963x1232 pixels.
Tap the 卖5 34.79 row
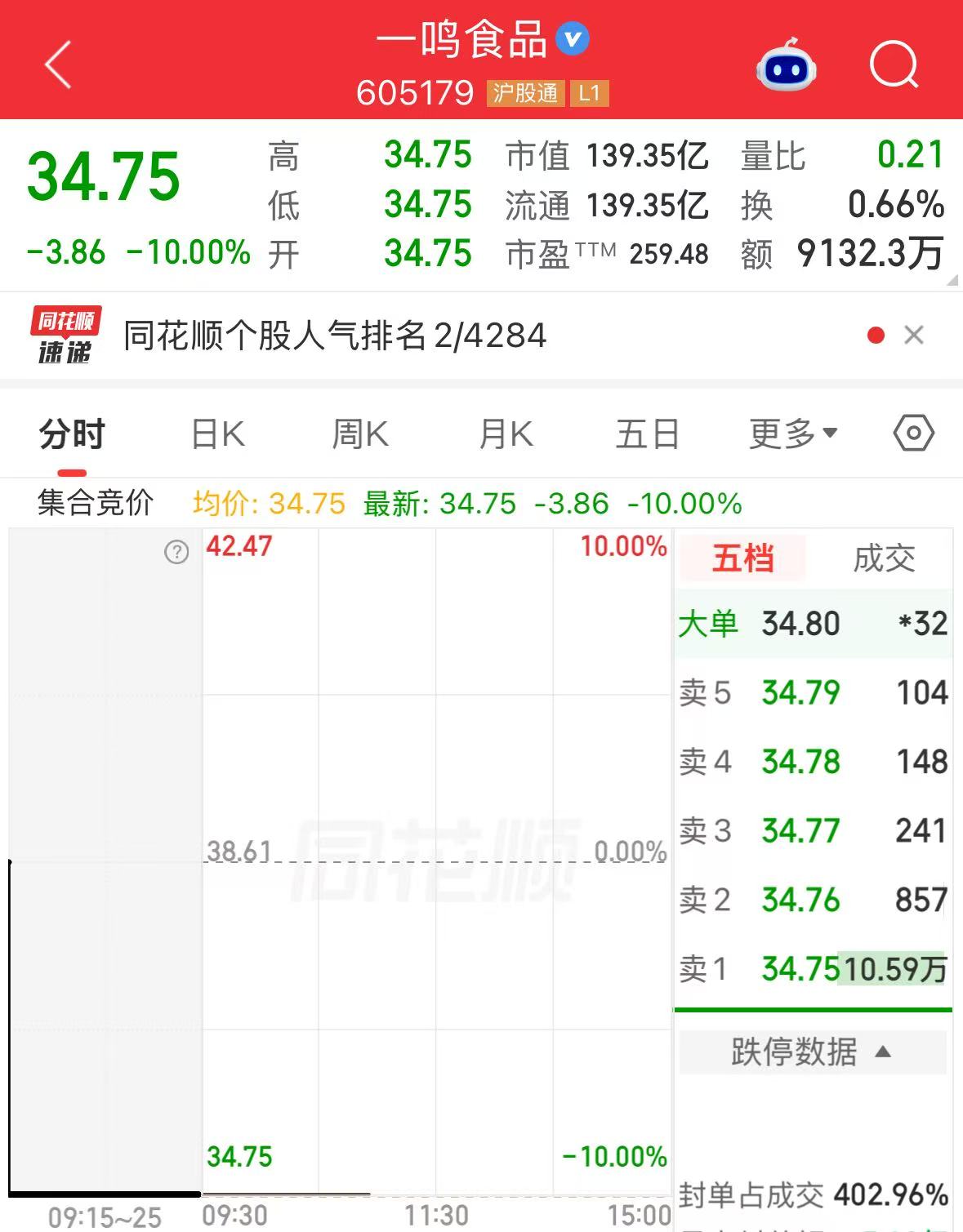(813, 692)
